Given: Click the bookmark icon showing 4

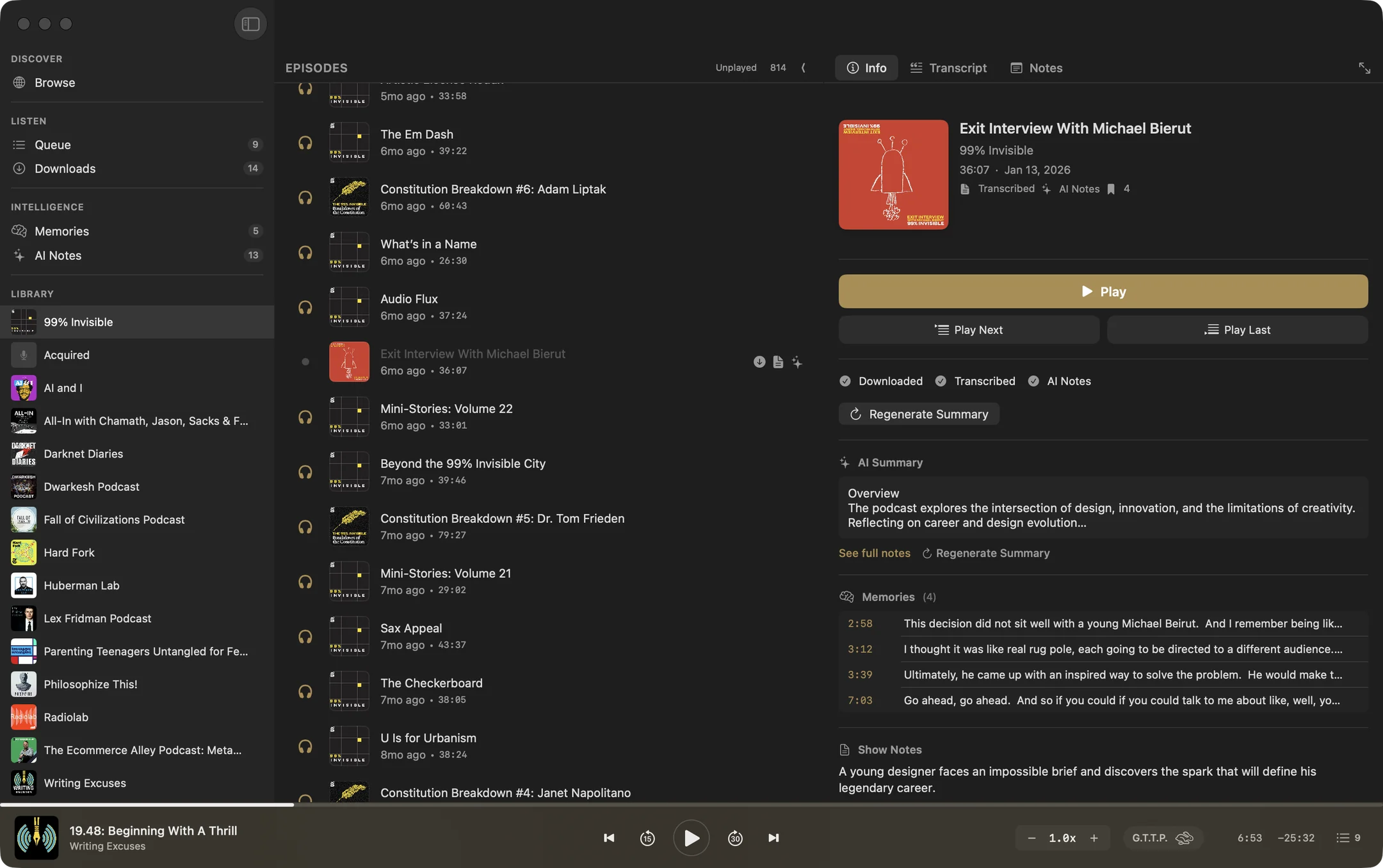Looking at the screenshot, I should [x=1111, y=189].
